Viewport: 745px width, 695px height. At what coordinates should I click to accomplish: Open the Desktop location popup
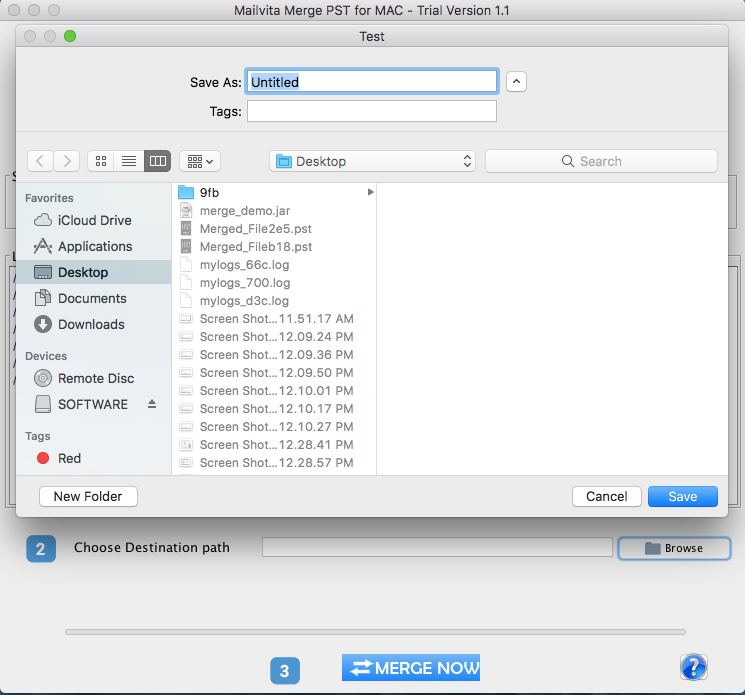tap(372, 162)
